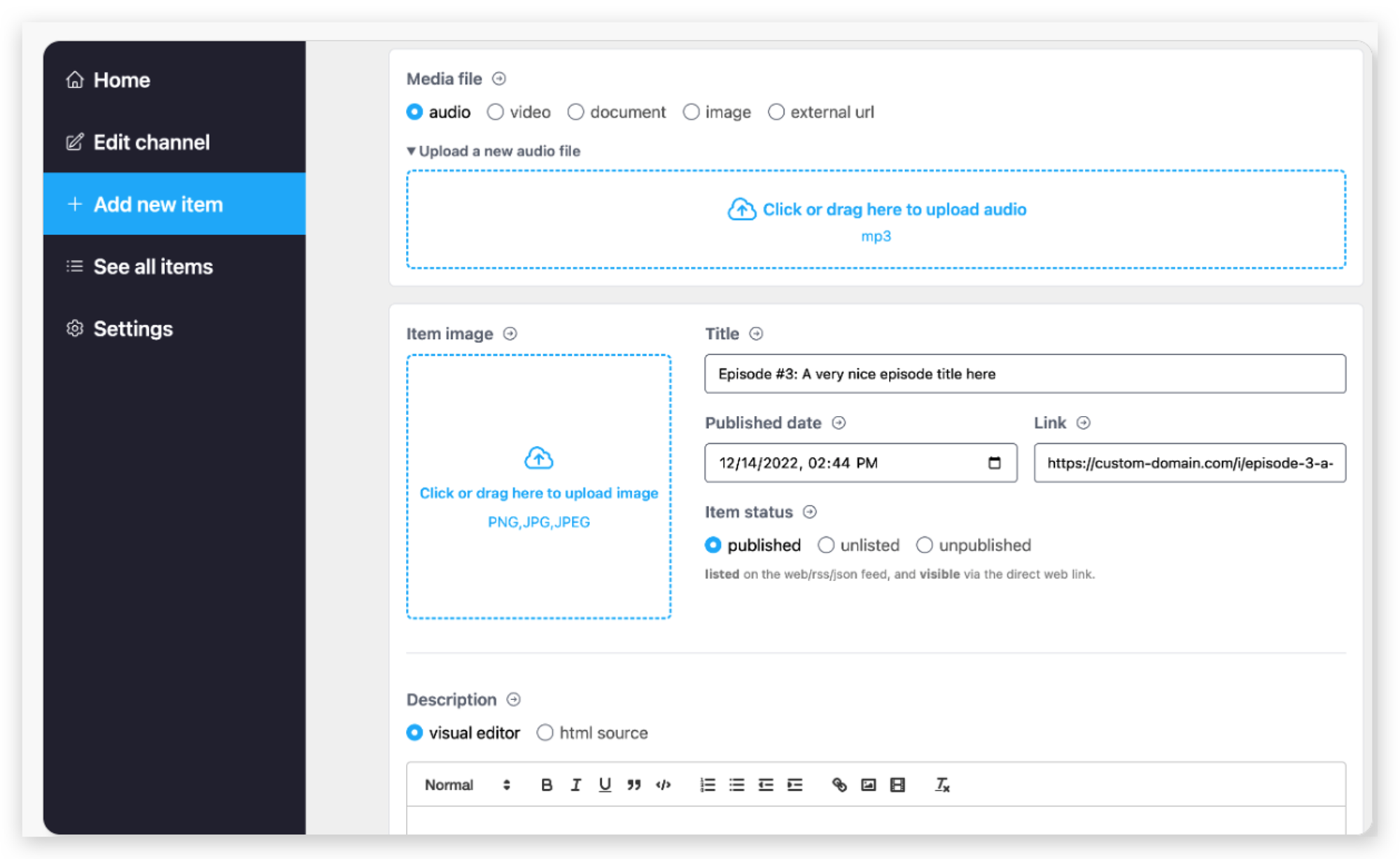Insert a blockquote
This screenshot has height=859, width=1400.
(x=634, y=785)
